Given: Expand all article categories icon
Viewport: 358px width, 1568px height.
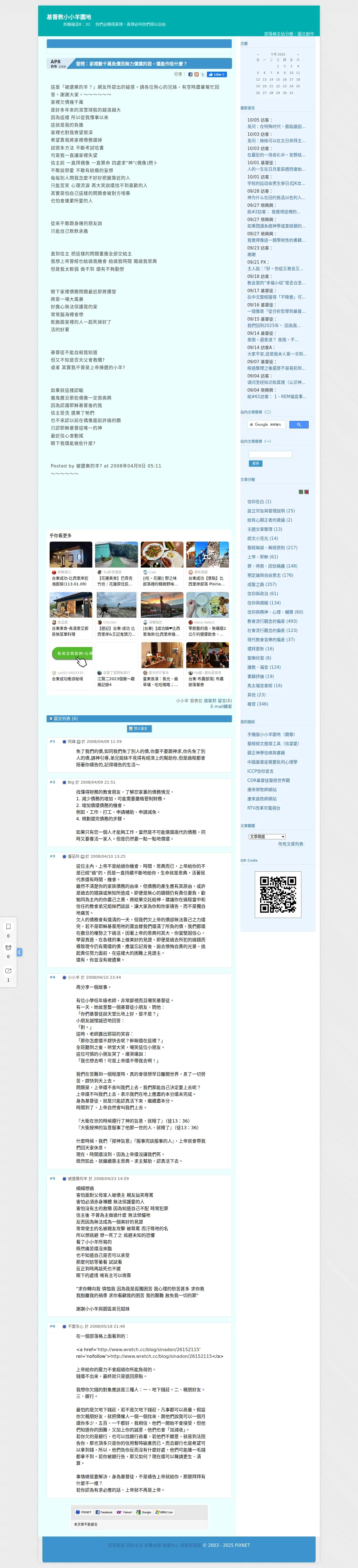Looking at the screenshot, I should point(301,491).
